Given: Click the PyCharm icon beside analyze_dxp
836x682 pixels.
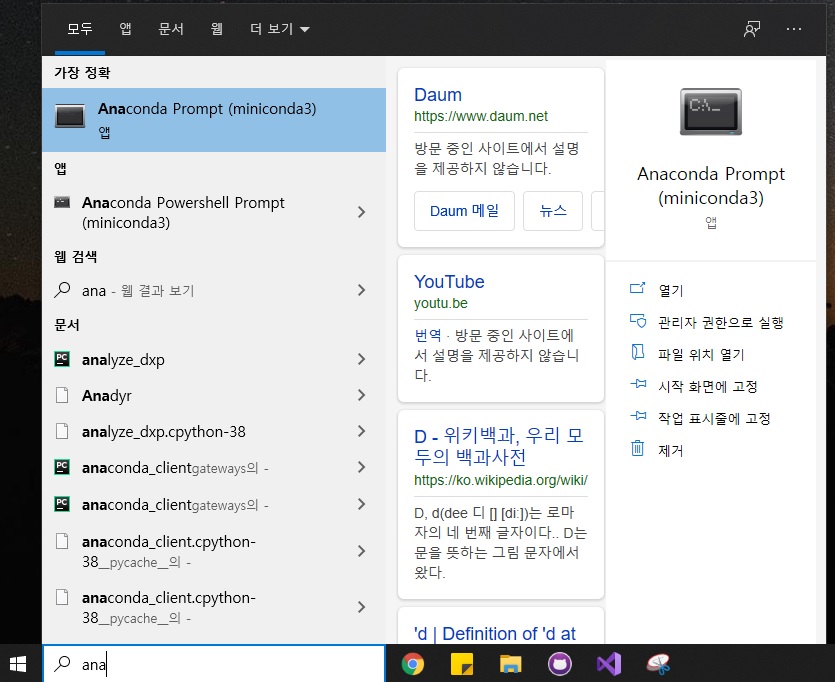Looking at the screenshot, I should click(x=62, y=359).
